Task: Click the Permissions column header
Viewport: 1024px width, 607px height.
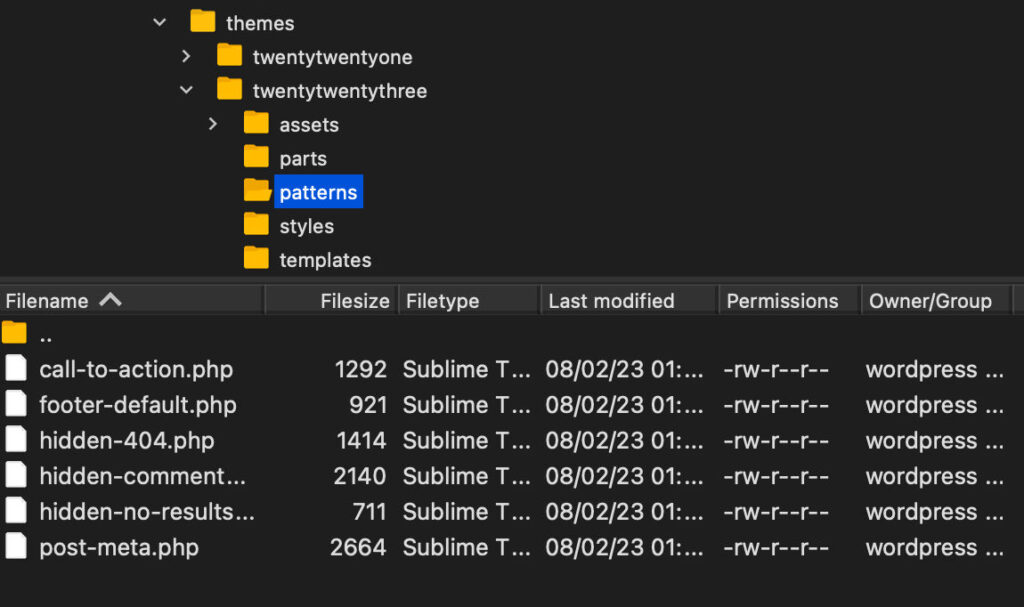Action: pyautogui.click(x=782, y=301)
